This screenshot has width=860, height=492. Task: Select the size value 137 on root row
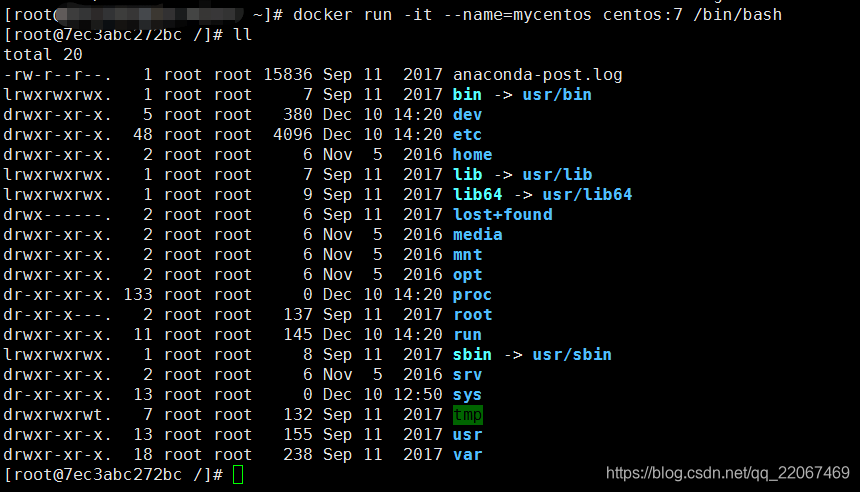point(298,315)
